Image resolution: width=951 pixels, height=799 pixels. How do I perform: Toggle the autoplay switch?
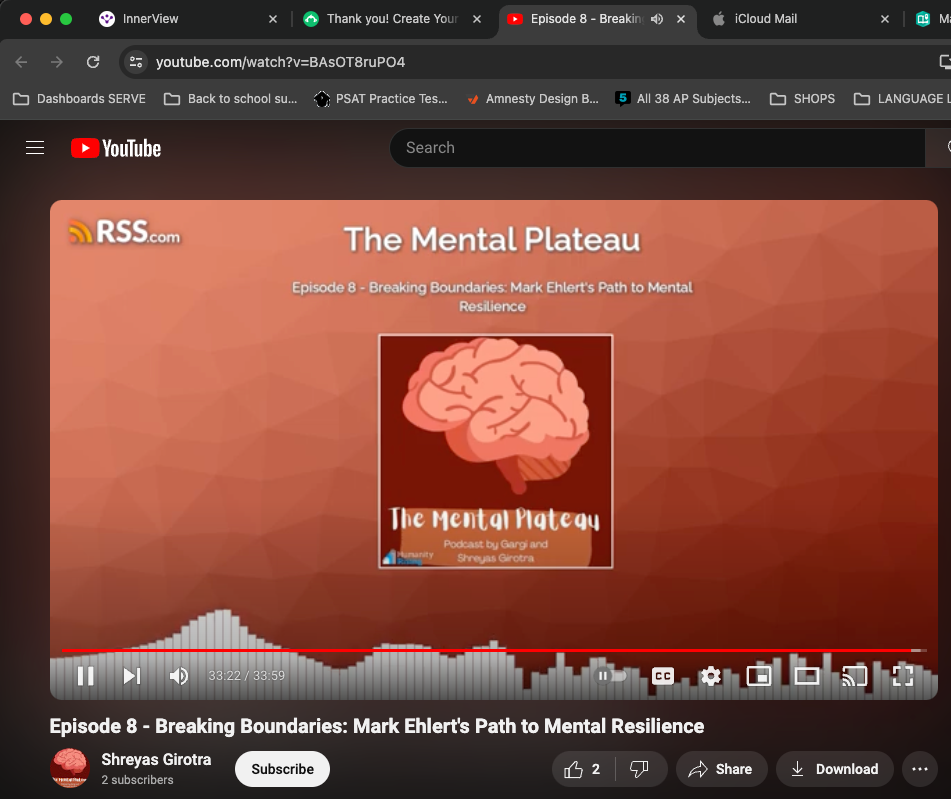click(x=611, y=675)
